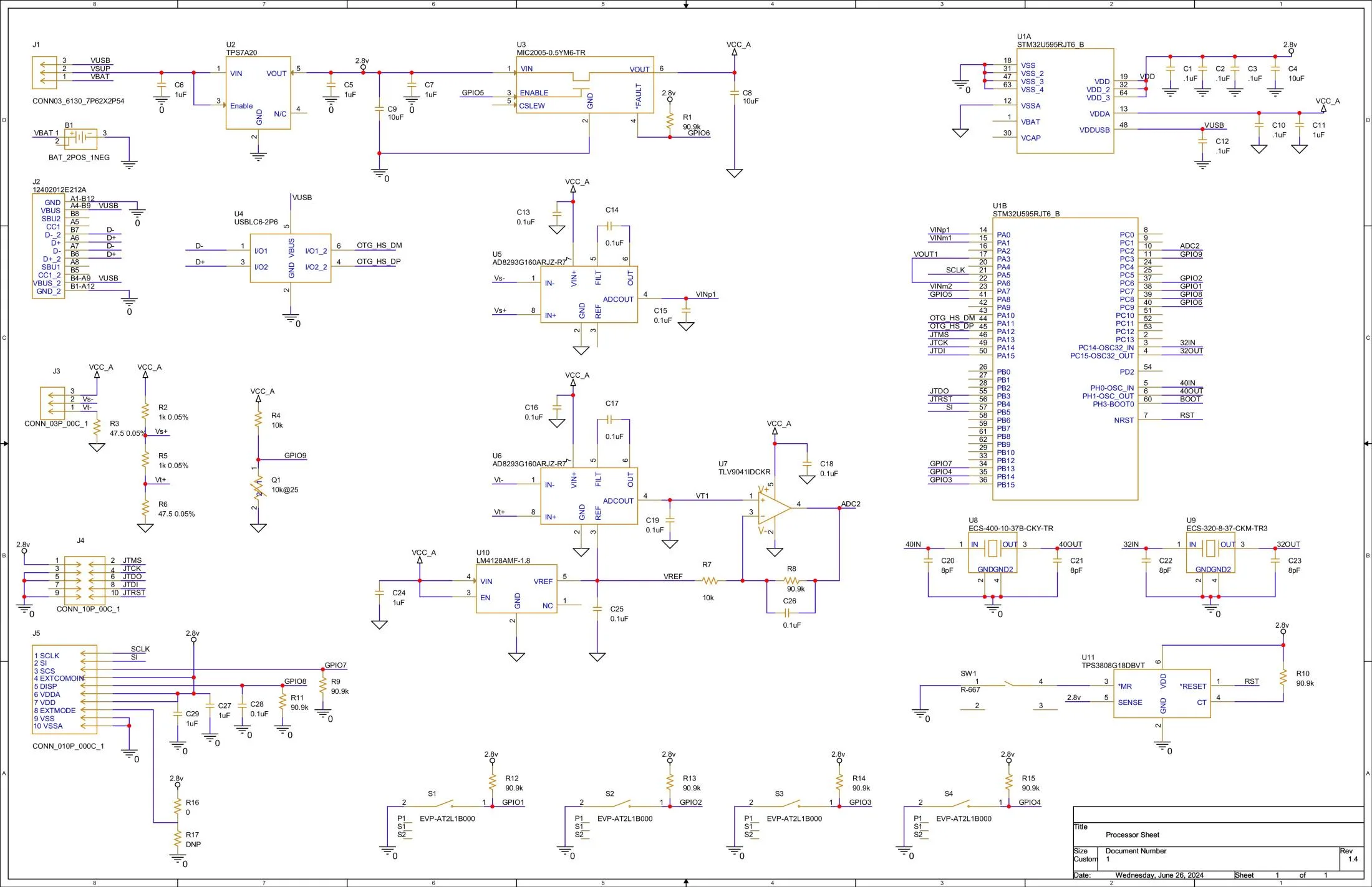The height and width of the screenshot is (887, 1372).
Task: Click the C8 10uF capacitor symbol
Action: tap(734, 93)
